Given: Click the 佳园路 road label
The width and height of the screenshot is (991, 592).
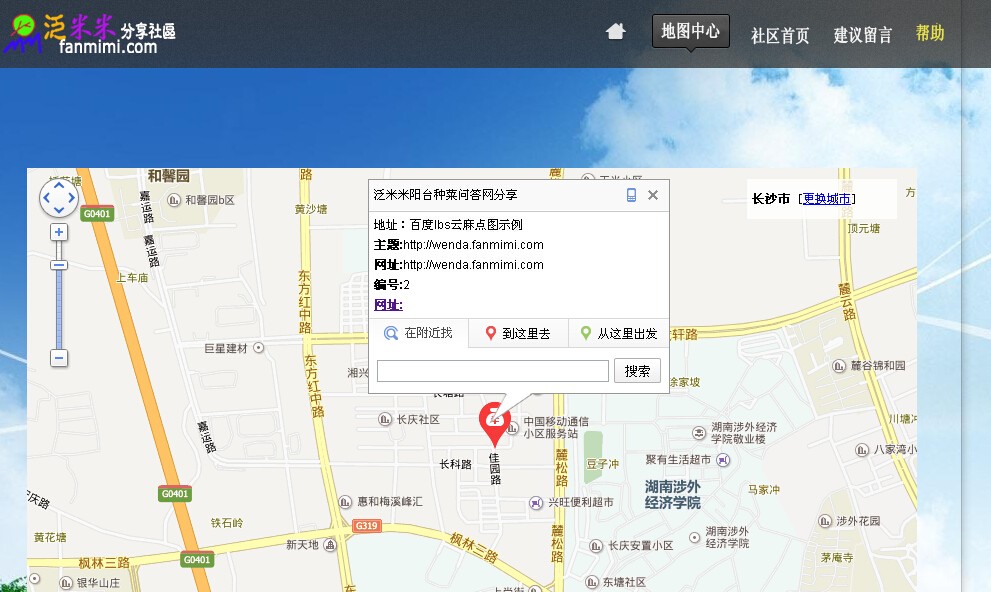Looking at the screenshot, I should (495, 468).
